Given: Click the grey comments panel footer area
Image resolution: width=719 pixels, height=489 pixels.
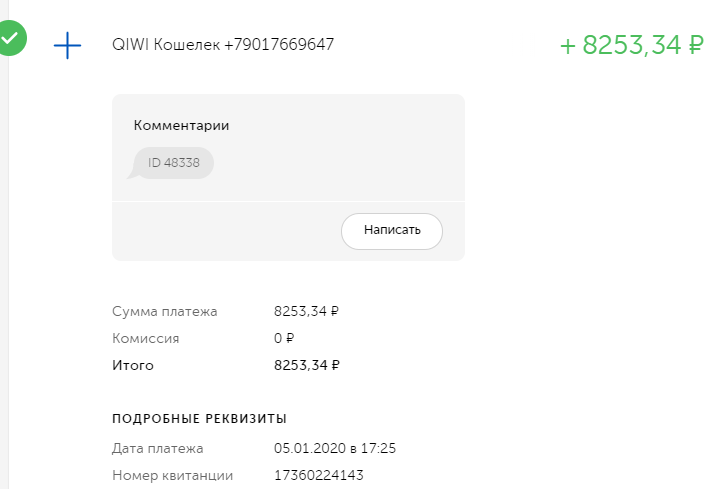Looking at the screenshot, I should 220,231.
